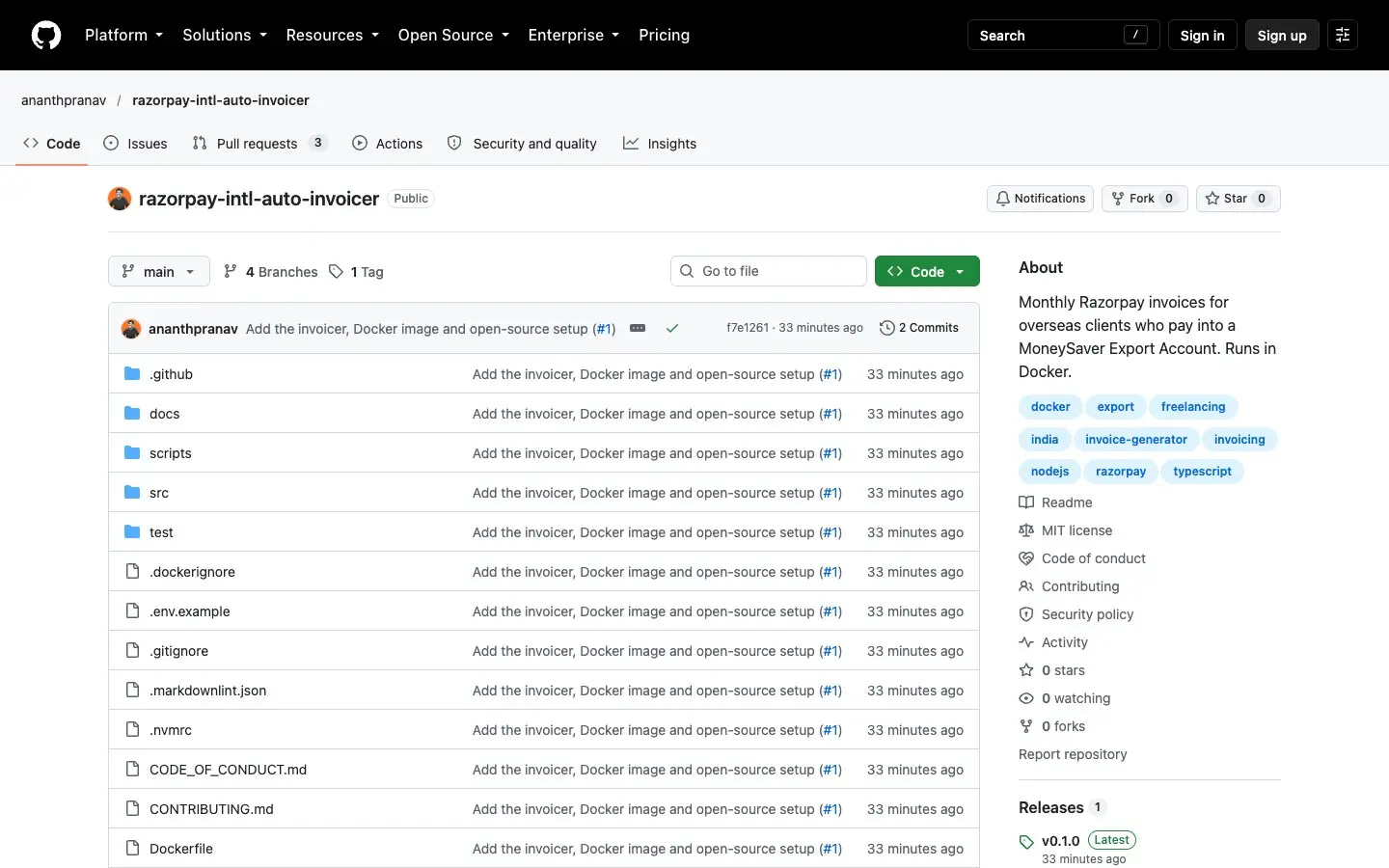Click the test folder icon
This screenshot has width=1389, height=868.
132,532
